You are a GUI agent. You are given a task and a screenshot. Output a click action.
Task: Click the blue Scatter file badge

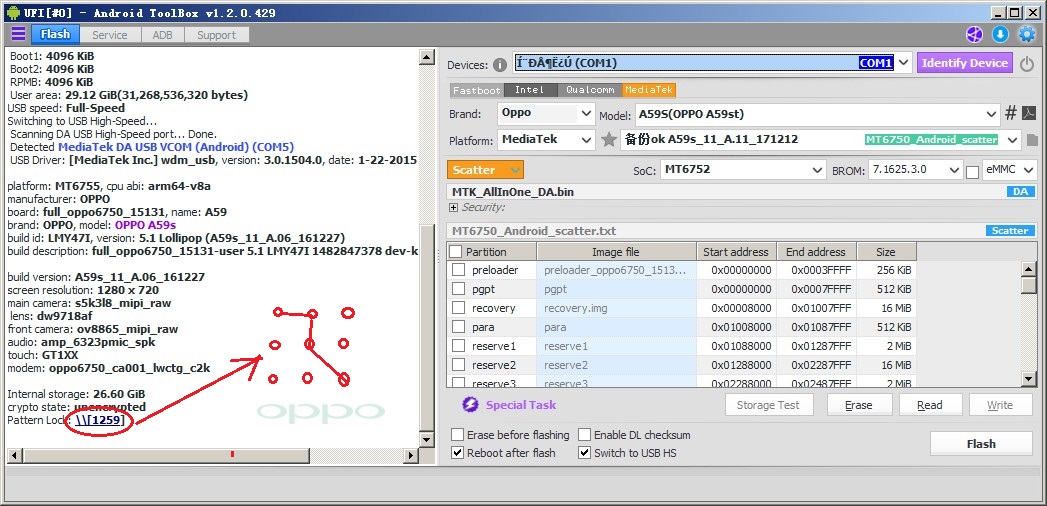[1010, 230]
